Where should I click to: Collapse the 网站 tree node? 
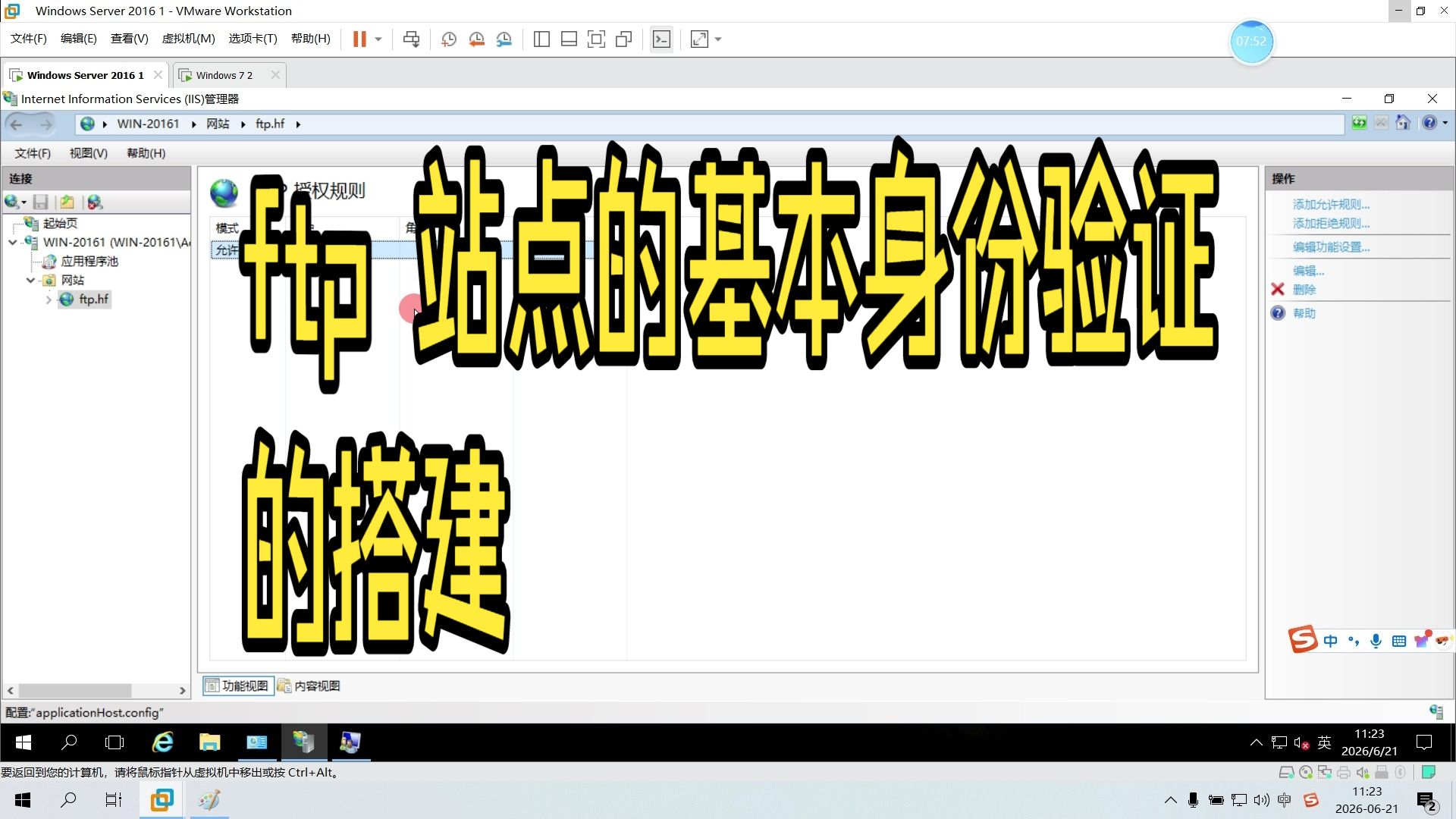click(30, 280)
